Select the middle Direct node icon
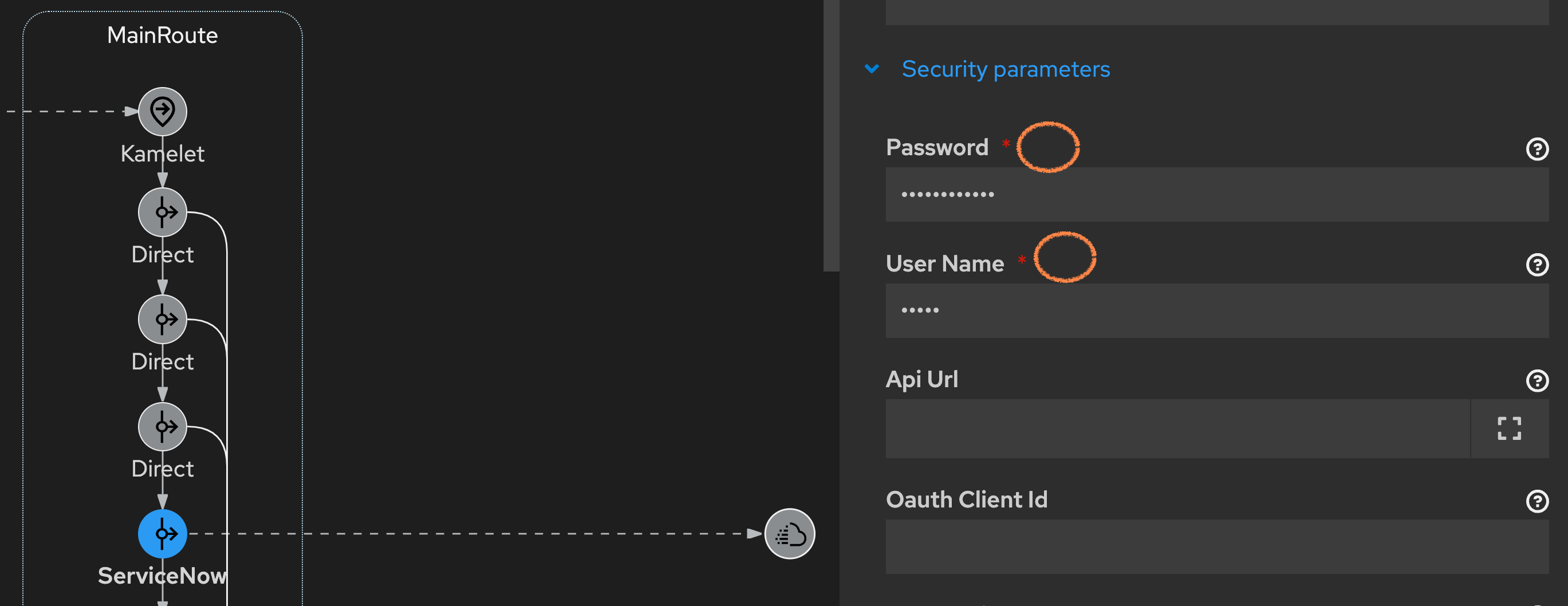 click(x=163, y=319)
